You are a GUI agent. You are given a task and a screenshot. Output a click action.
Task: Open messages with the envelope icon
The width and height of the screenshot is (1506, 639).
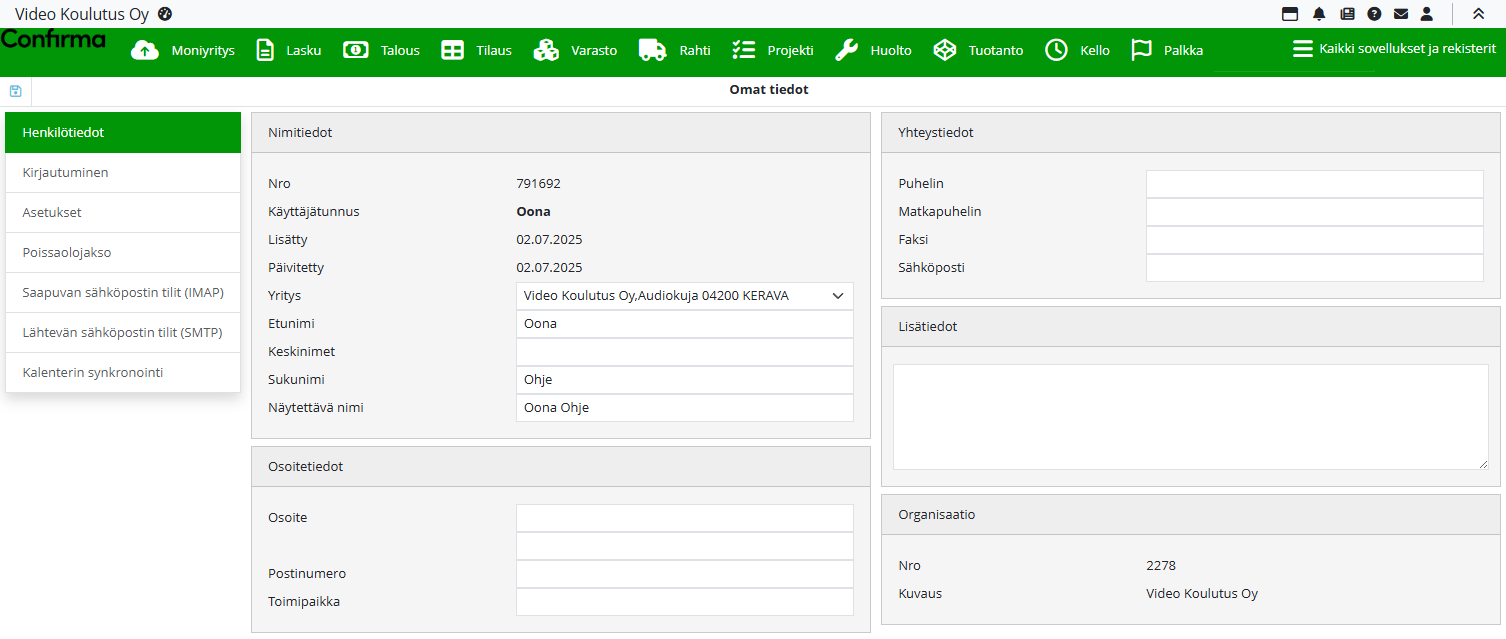pyautogui.click(x=1401, y=14)
